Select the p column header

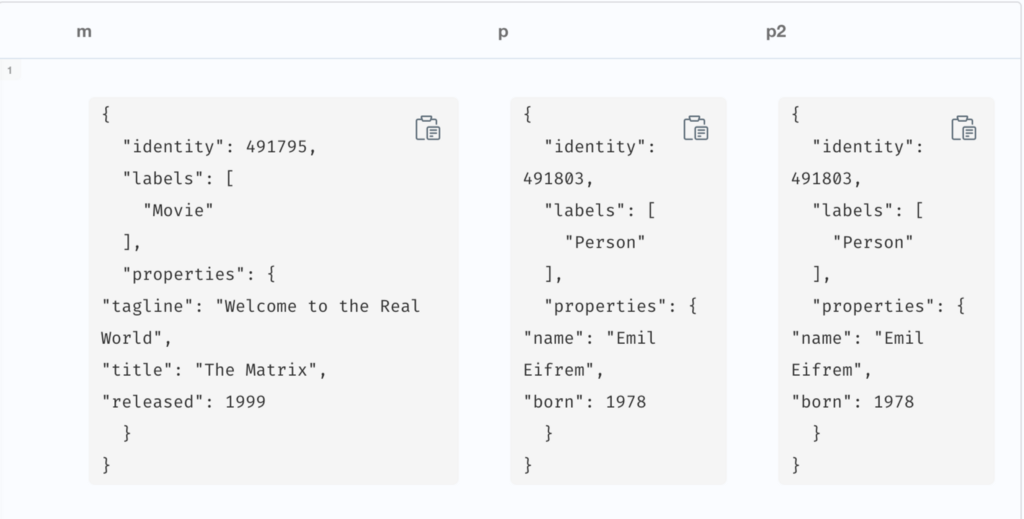503,33
